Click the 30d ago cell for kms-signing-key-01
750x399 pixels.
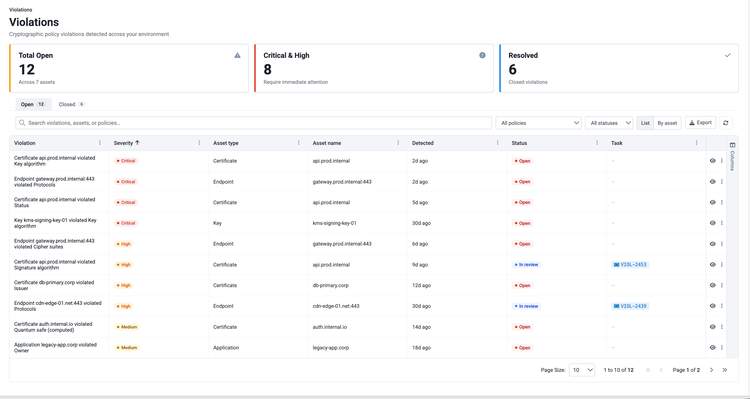coord(421,223)
